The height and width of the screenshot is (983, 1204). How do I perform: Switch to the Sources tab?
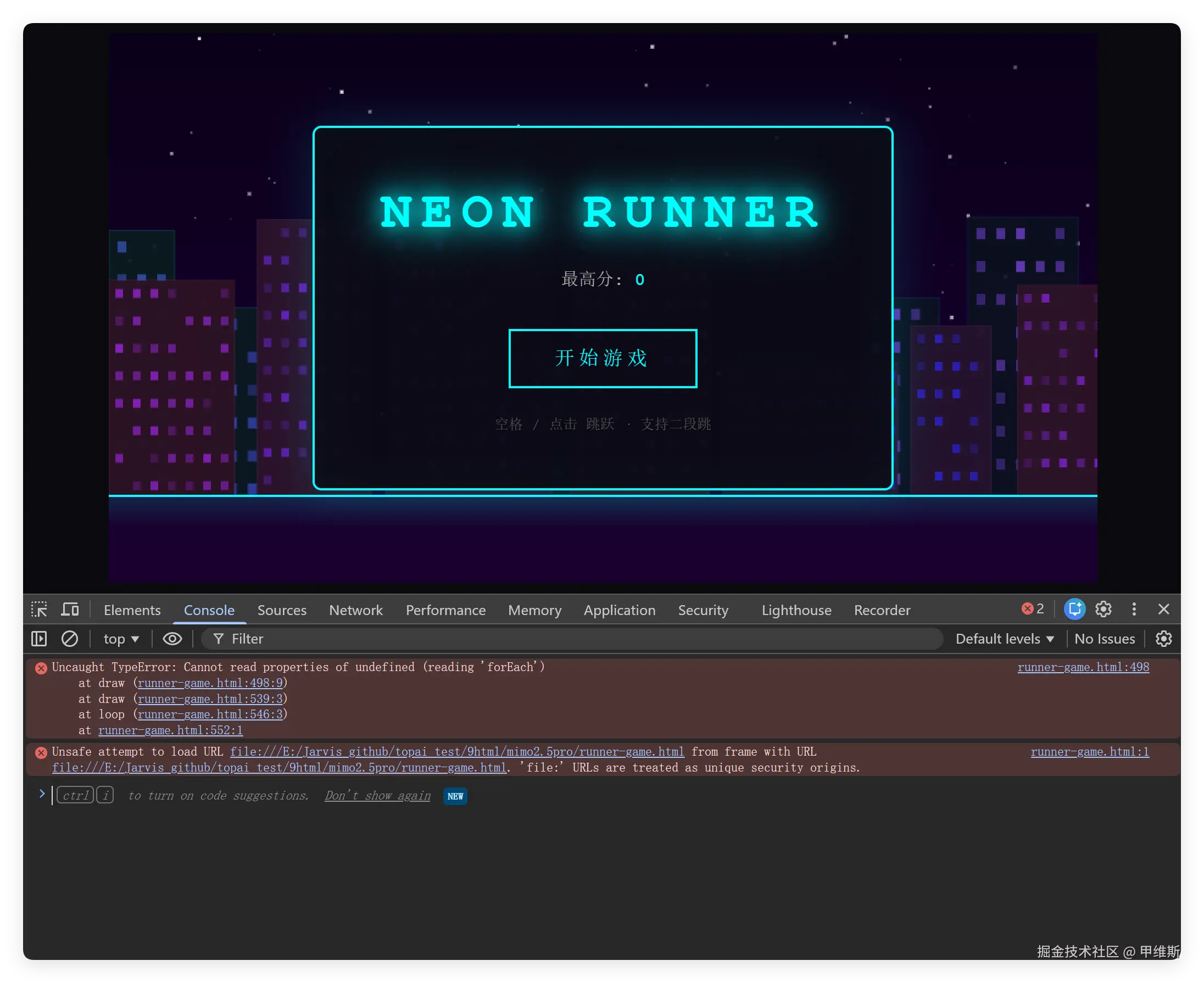point(281,610)
